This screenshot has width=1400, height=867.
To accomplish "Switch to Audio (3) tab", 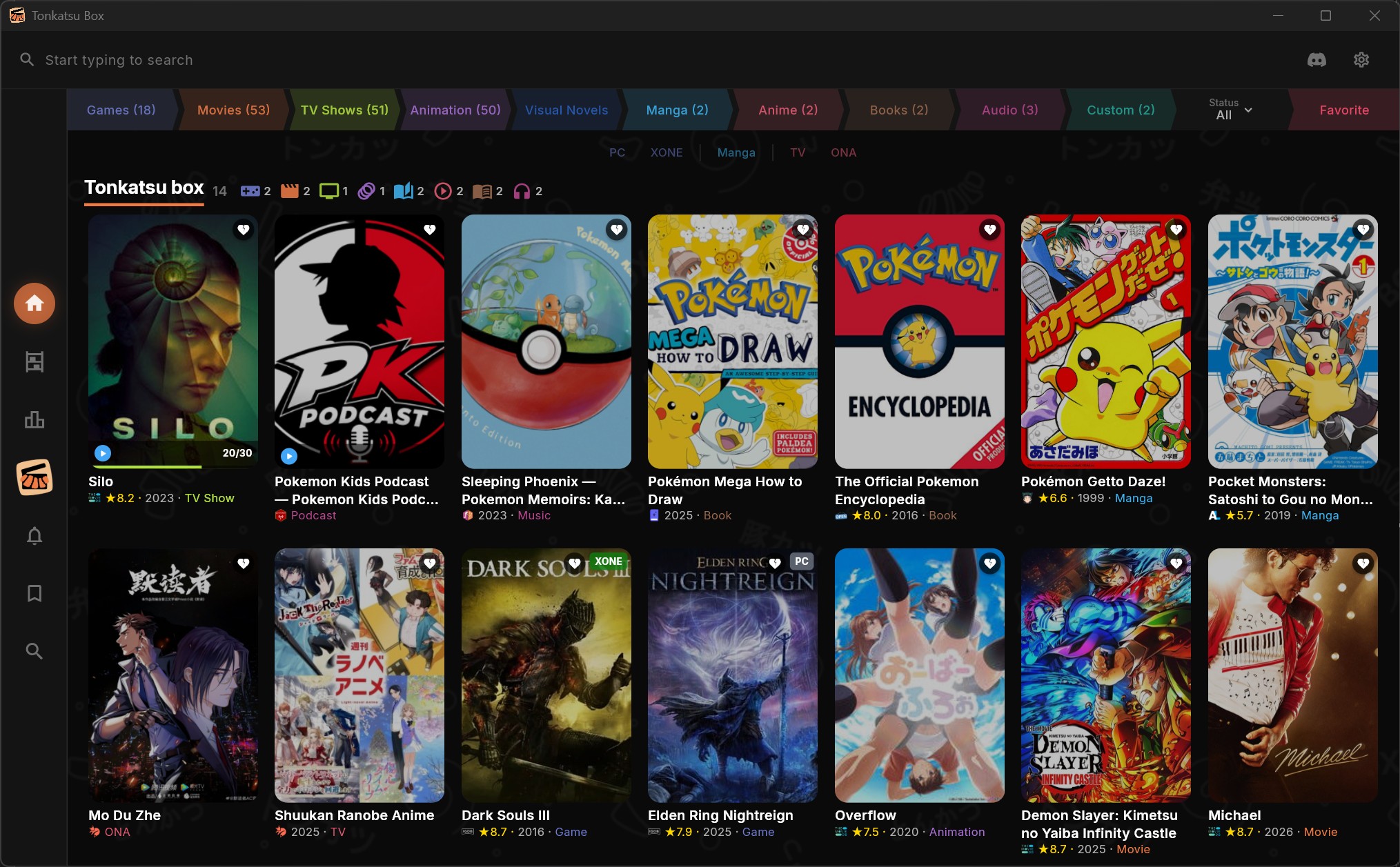I will [x=1010, y=110].
